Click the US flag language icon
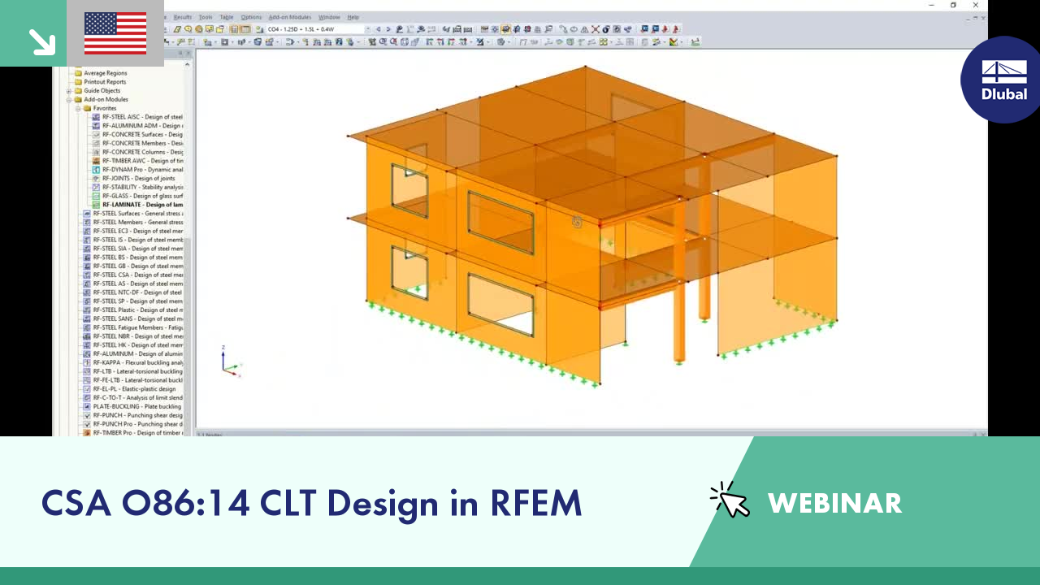 pyautogui.click(x=115, y=33)
